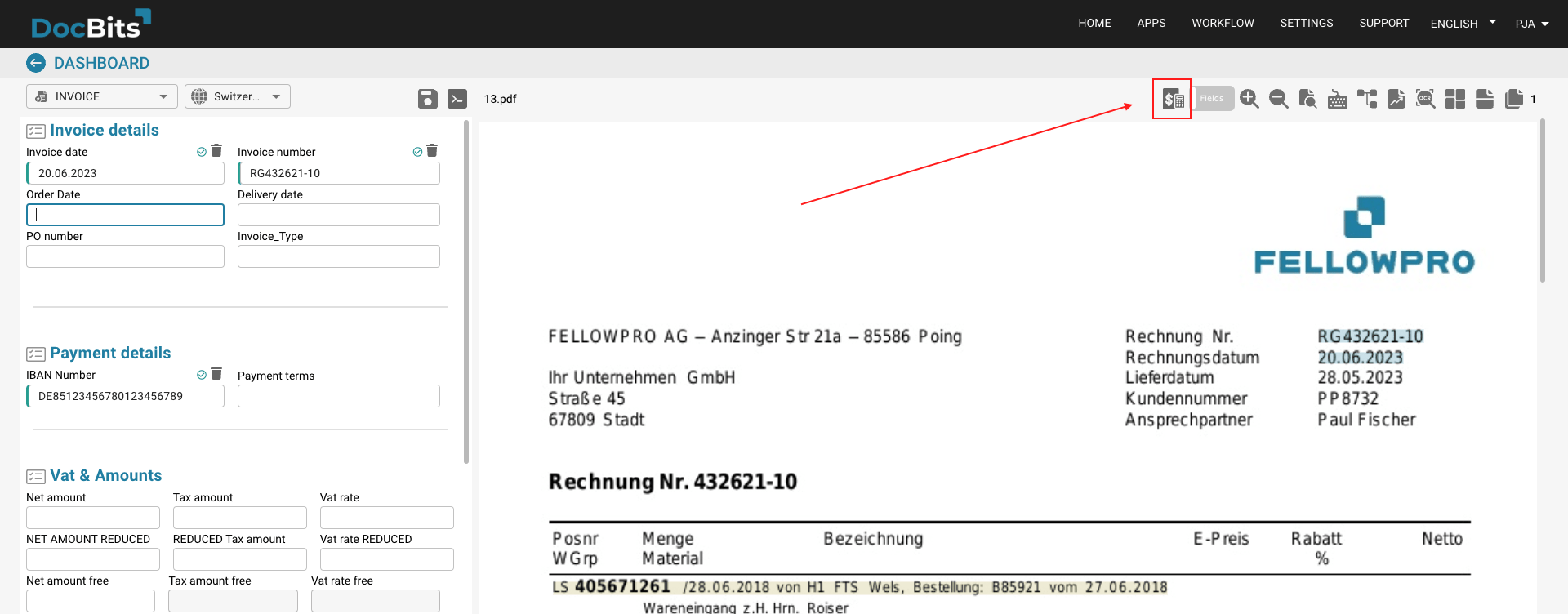Image resolution: width=1568 pixels, height=614 pixels.
Task: Toggle the Fields switch
Action: click(1213, 99)
